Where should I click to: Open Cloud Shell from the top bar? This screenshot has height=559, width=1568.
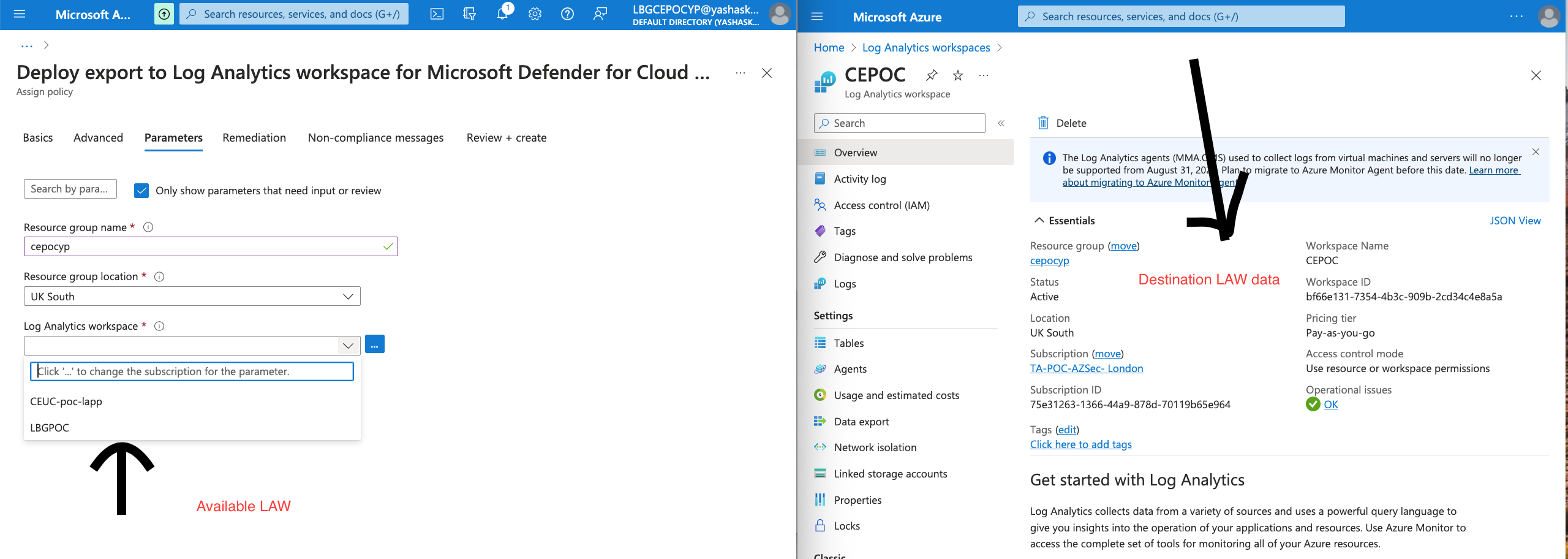click(437, 14)
